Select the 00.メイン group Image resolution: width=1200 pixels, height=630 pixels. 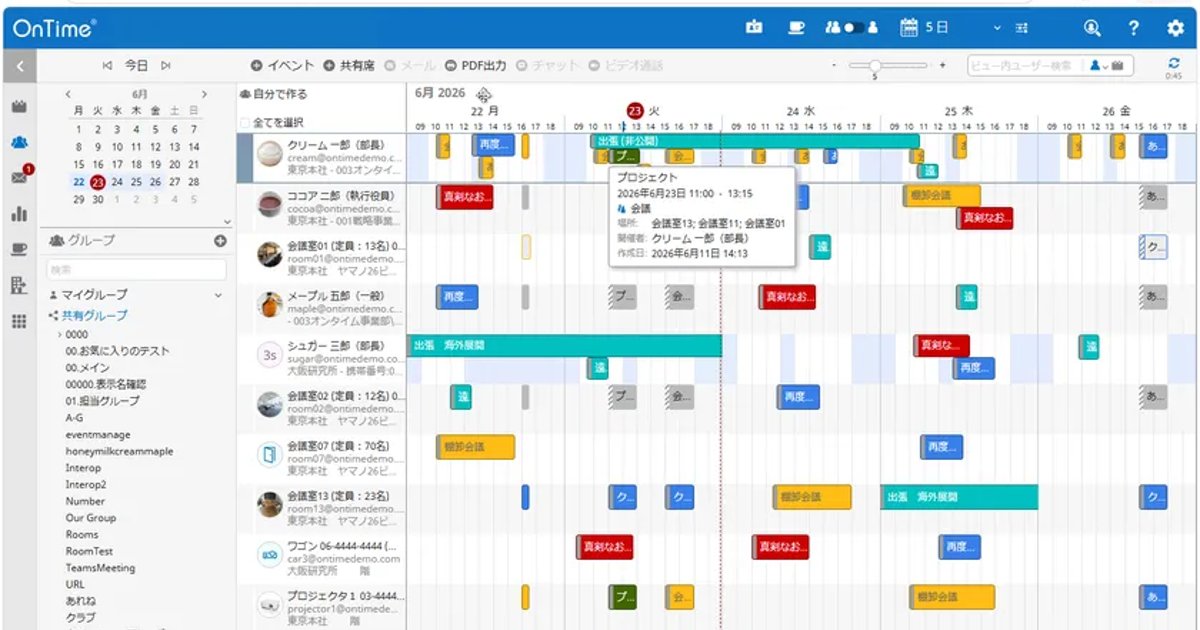point(88,368)
